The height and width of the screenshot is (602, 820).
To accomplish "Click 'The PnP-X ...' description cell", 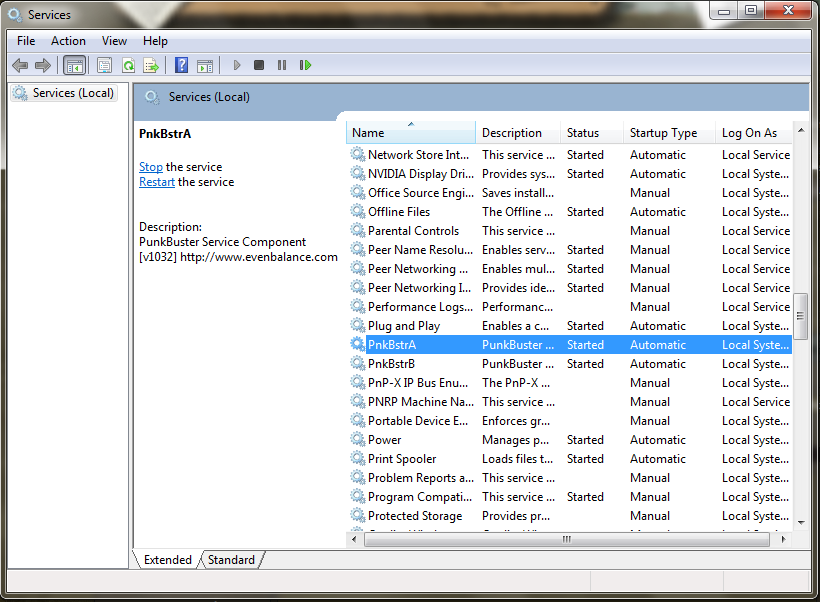I will click(x=516, y=383).
